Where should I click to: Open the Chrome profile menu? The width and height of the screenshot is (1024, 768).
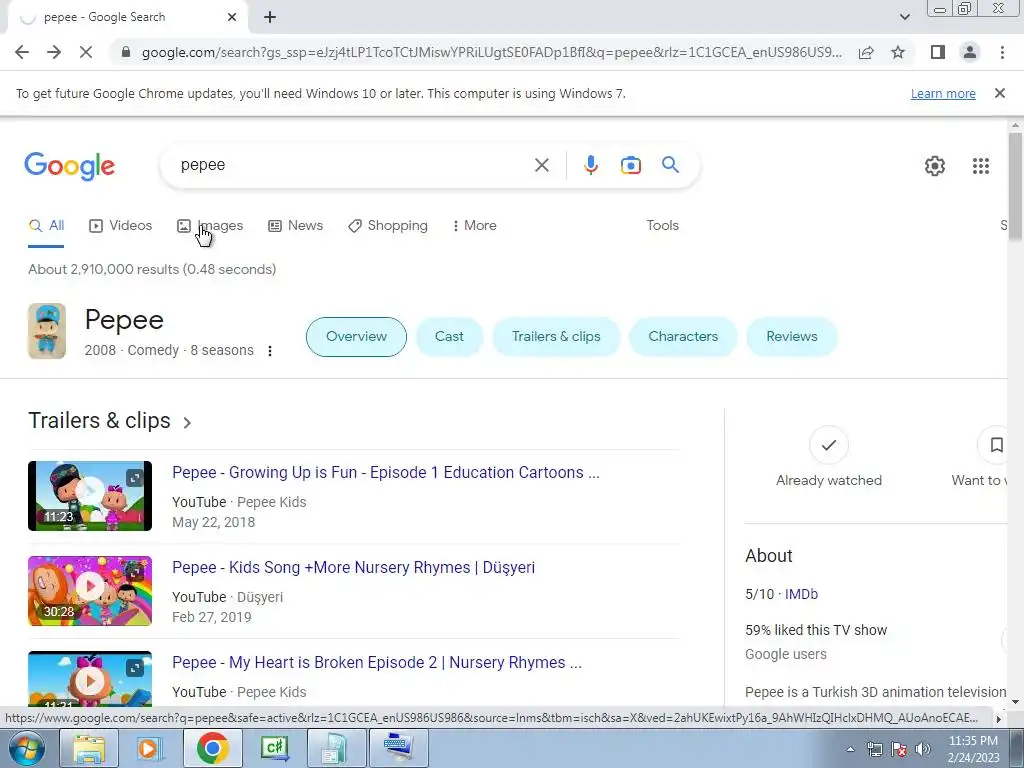pos(970,52)
